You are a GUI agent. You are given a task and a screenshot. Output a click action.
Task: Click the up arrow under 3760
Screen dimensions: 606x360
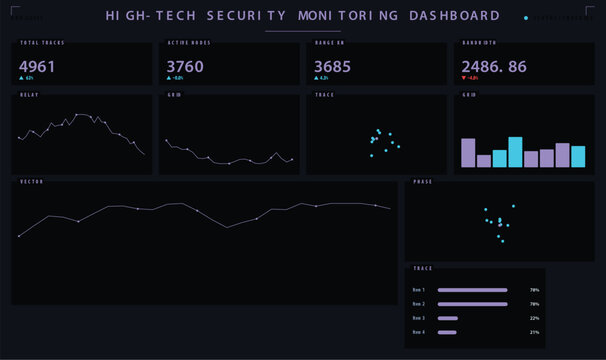tap(169, 78)
